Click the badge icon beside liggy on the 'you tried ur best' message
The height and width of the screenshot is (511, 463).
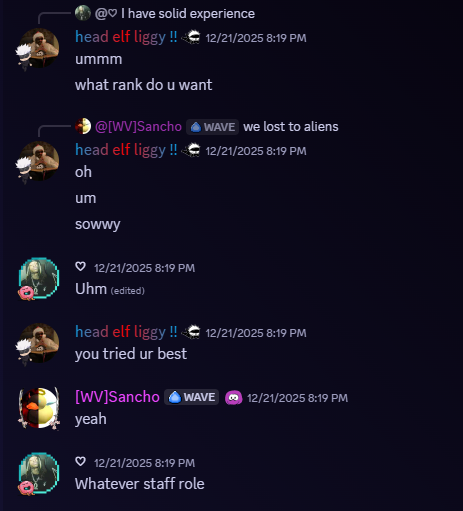click(x=191, y=332)
